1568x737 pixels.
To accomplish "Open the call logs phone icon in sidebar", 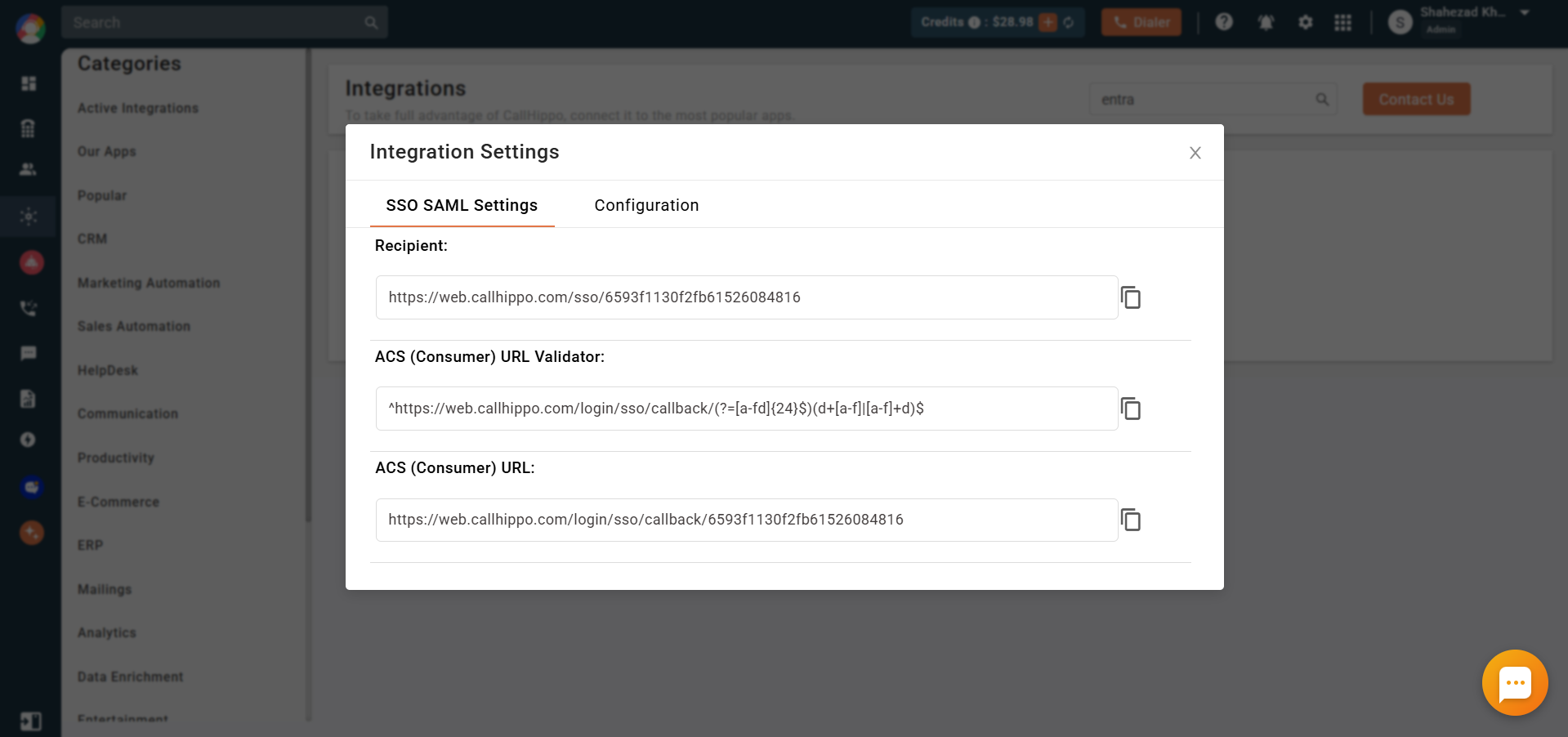I will pos(29,308).
